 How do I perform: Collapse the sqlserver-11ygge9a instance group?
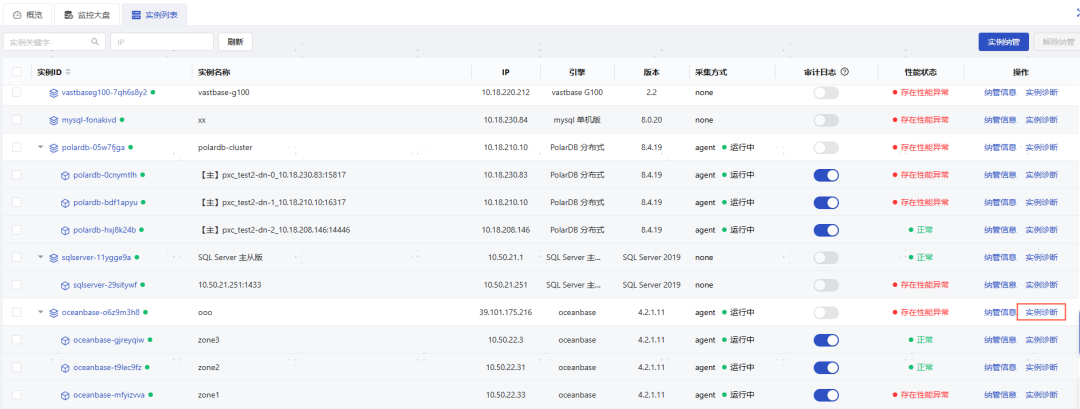pyautogui.click(x=41, y=257)
